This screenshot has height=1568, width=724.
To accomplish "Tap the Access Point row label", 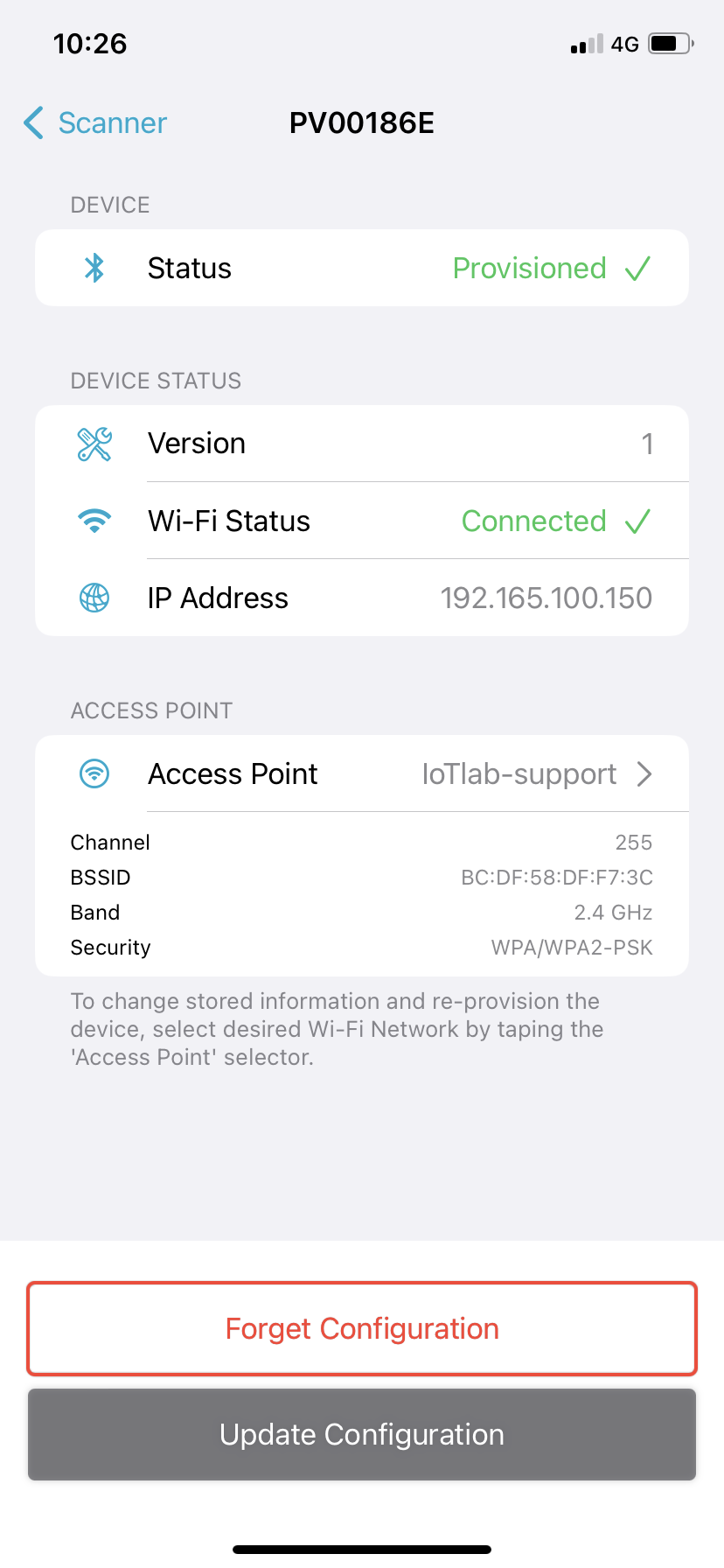I will tap(233, 774).
